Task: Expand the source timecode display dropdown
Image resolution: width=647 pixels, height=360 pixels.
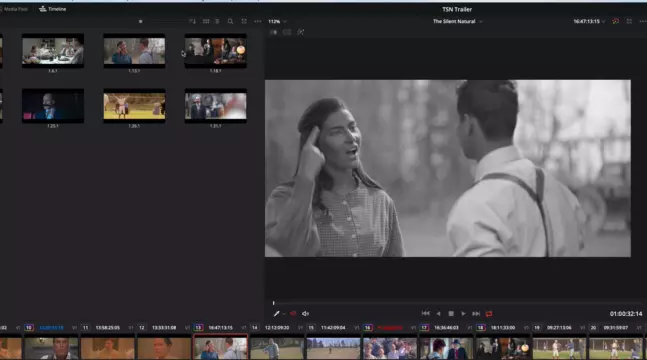Action: (x=589, y=21)
